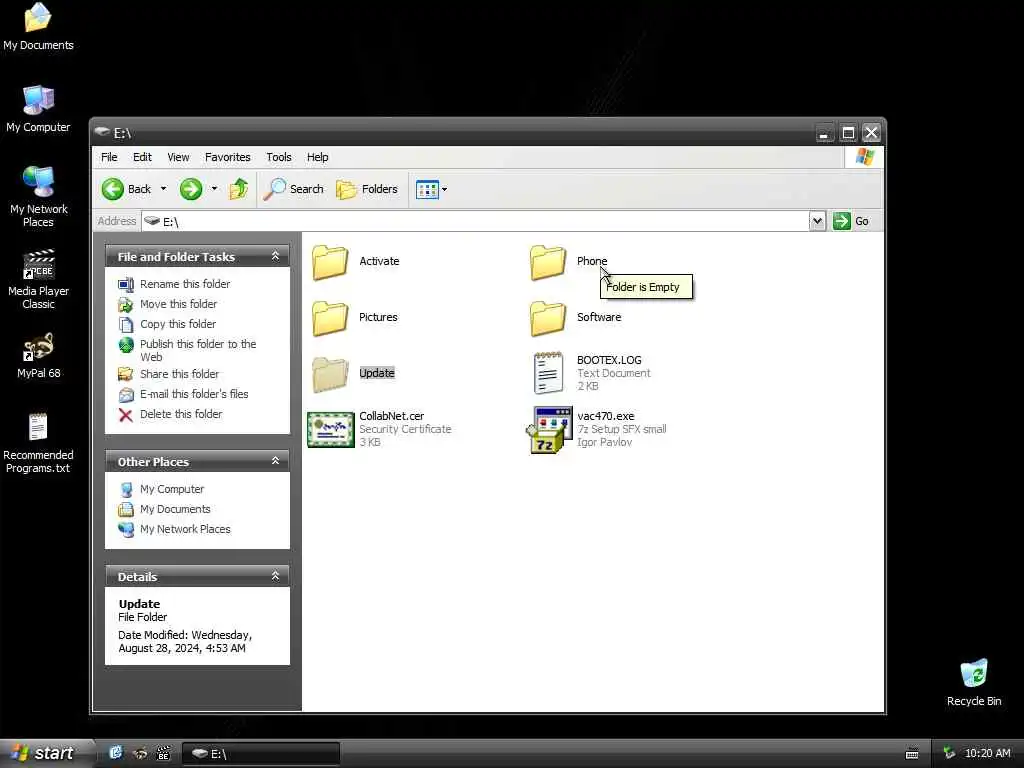This screenshot has width=1024, height=768.
Task: Open the View menu
Action: [x=178, y=157]
